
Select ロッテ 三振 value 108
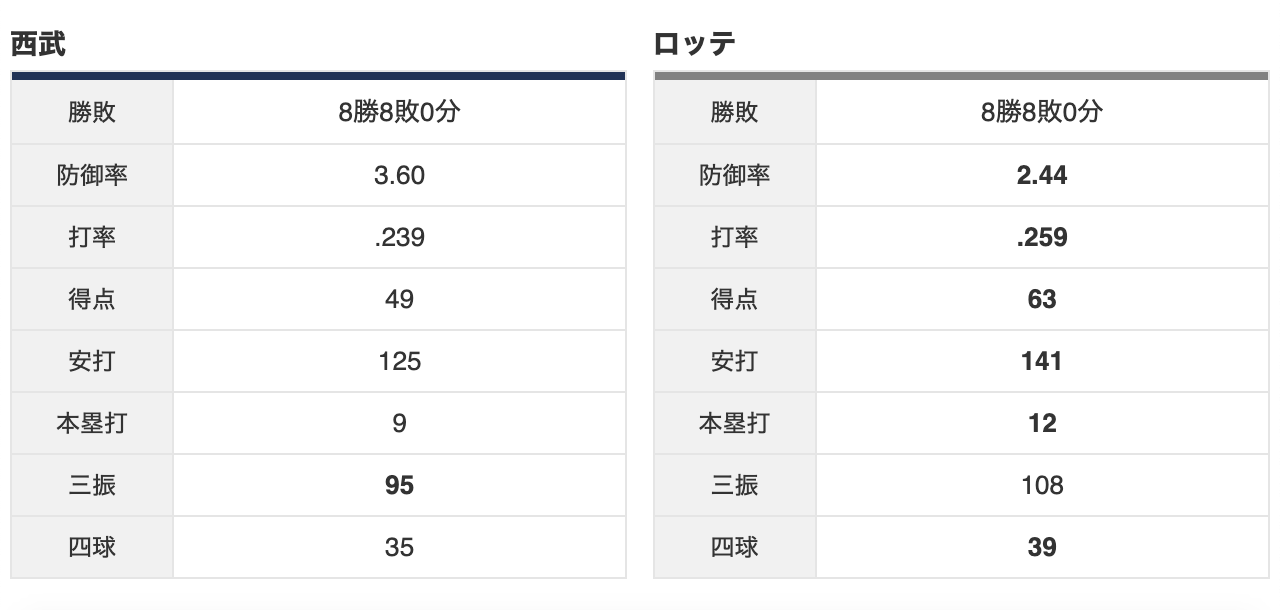[x=1042, y=485]
